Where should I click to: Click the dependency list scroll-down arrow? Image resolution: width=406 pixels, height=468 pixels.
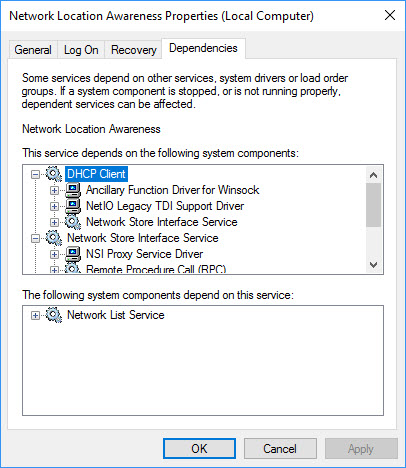[374, 265]
